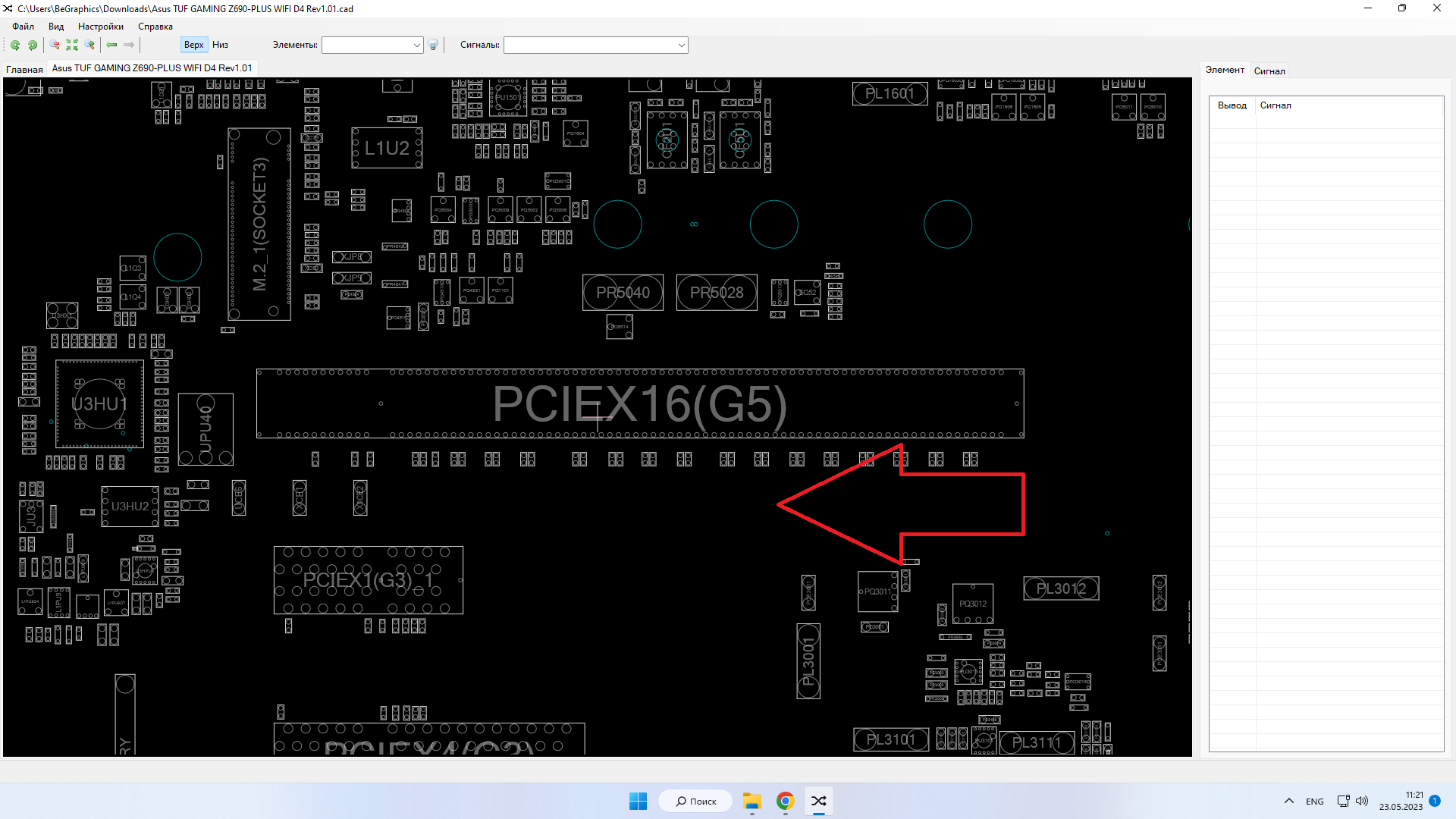Open the Настройки menu

pos(101,27)
